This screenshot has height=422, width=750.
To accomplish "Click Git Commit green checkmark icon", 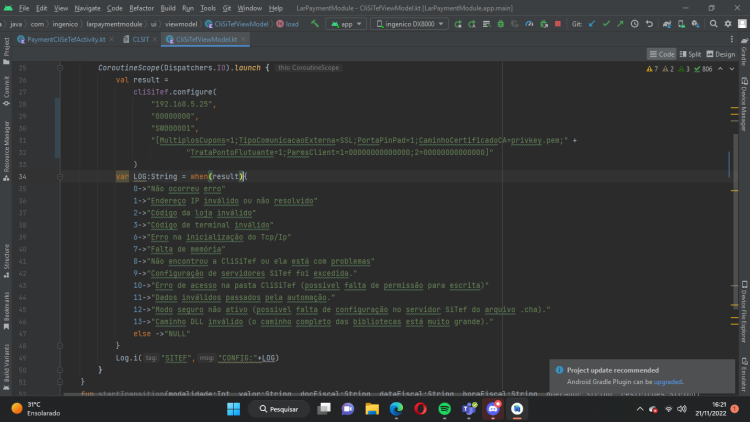I will (606, 24).
